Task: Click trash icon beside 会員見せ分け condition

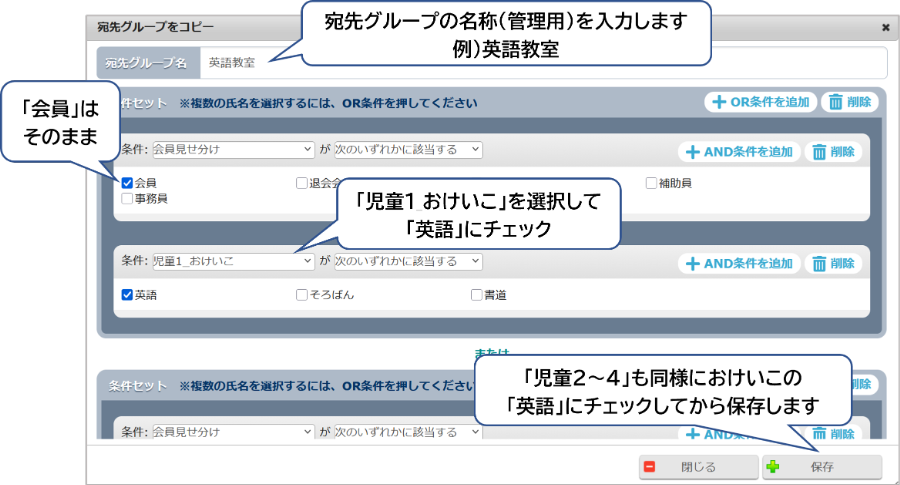Action: point(819,152)
